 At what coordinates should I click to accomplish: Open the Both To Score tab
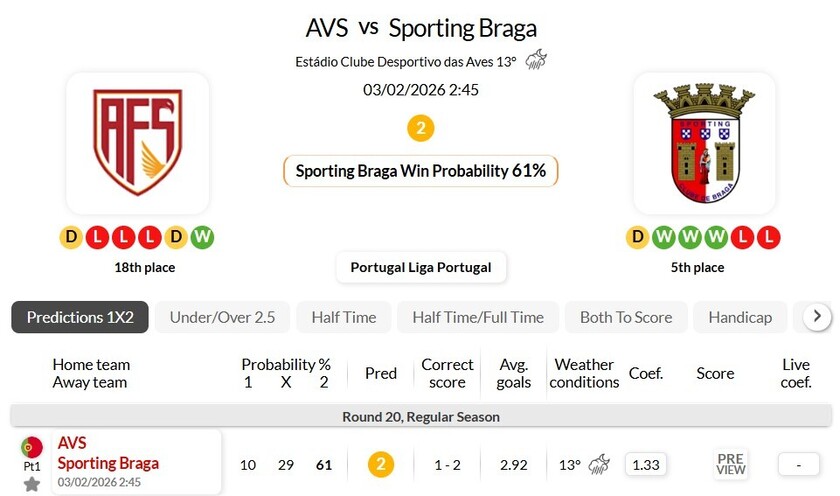[x=626, y=317]
